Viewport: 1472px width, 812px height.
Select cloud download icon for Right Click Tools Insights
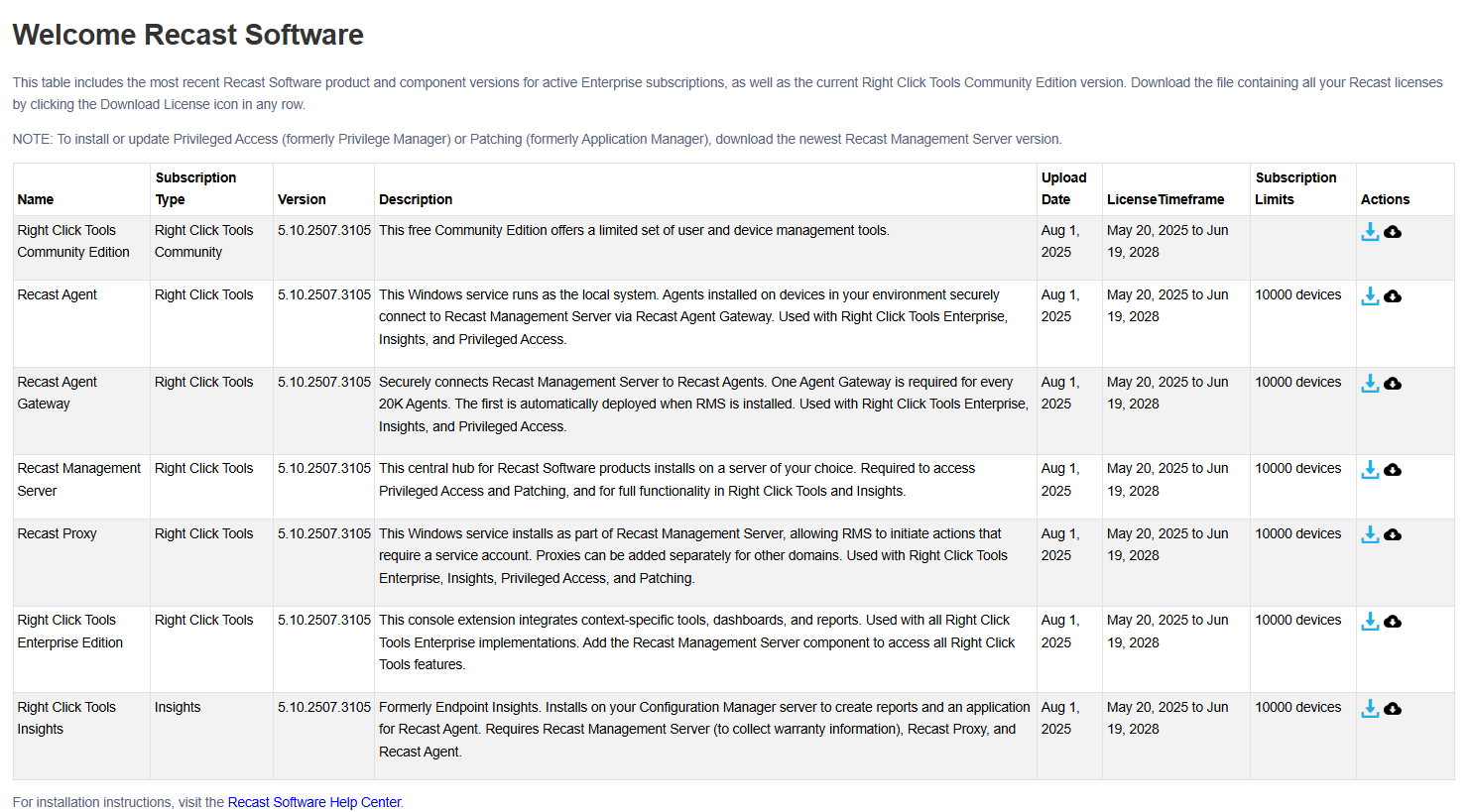tap(1393, 709)
